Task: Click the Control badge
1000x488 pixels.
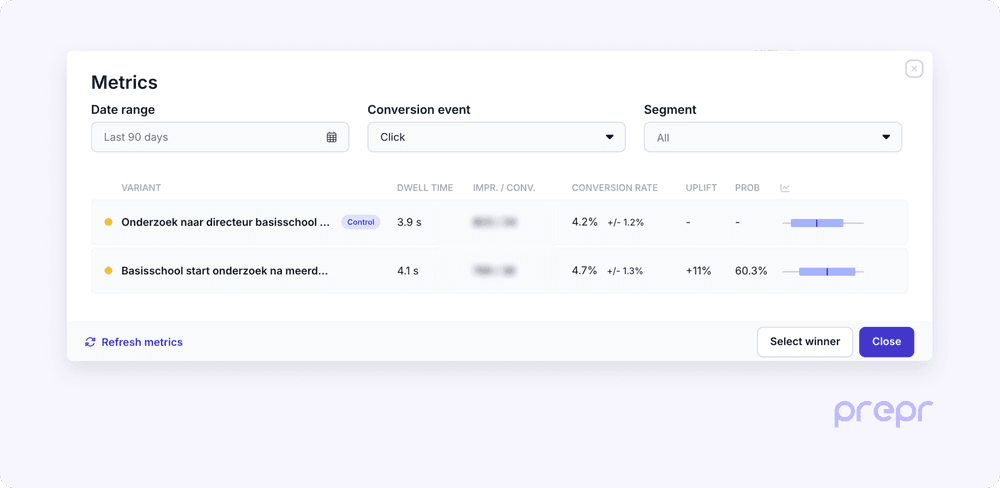Action: (x=361, y=222)
